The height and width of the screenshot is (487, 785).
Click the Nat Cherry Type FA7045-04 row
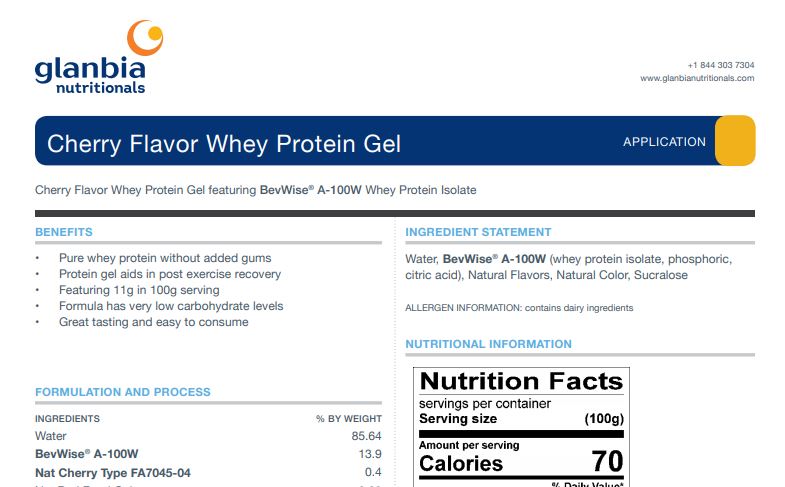[208, 472]
